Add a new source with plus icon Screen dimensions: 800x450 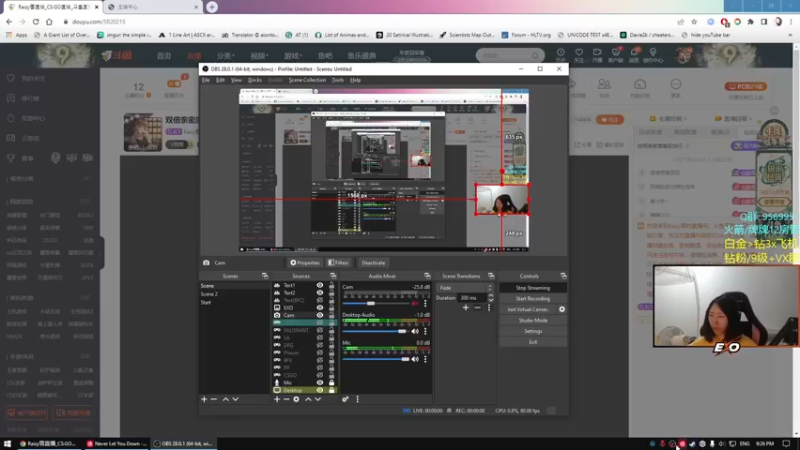pyautogui.click(x=277, y=399)
